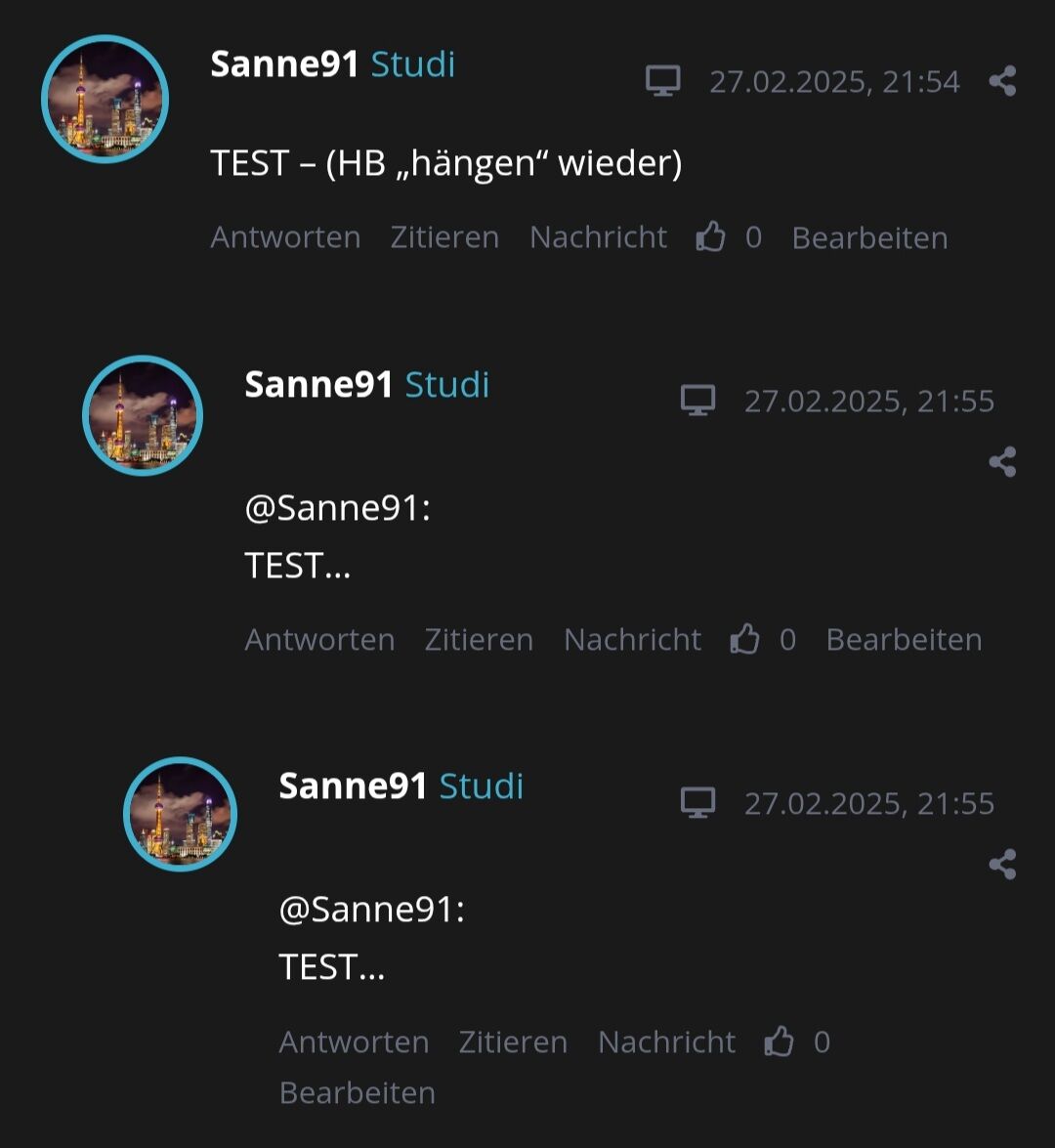1055x1148 pixels.
Task: Click Bearbeiten under the first post
Action: (x=869, y=238)
